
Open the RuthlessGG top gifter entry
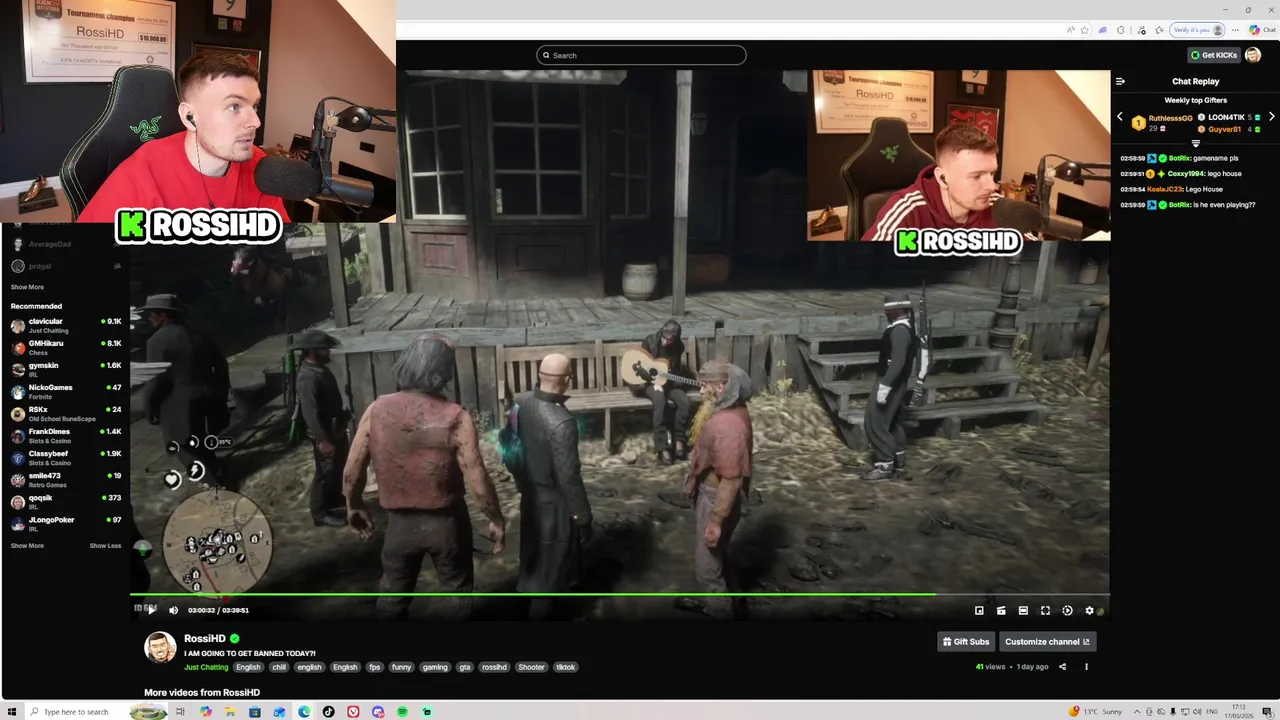[x=1163, y=123]
